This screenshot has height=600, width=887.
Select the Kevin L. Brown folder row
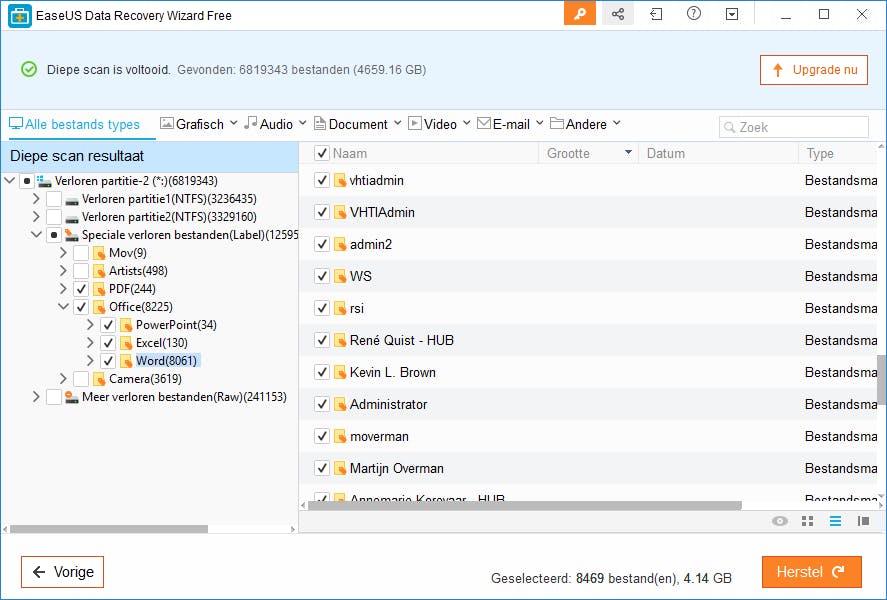pyautogui.click(x=588, y=372)
